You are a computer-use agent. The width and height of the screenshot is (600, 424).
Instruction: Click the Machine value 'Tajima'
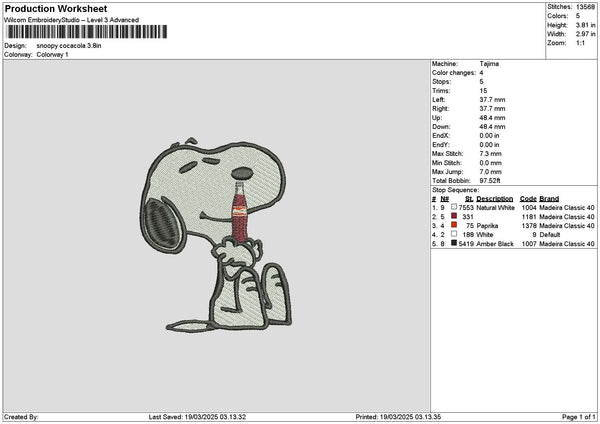click(489, 64)
